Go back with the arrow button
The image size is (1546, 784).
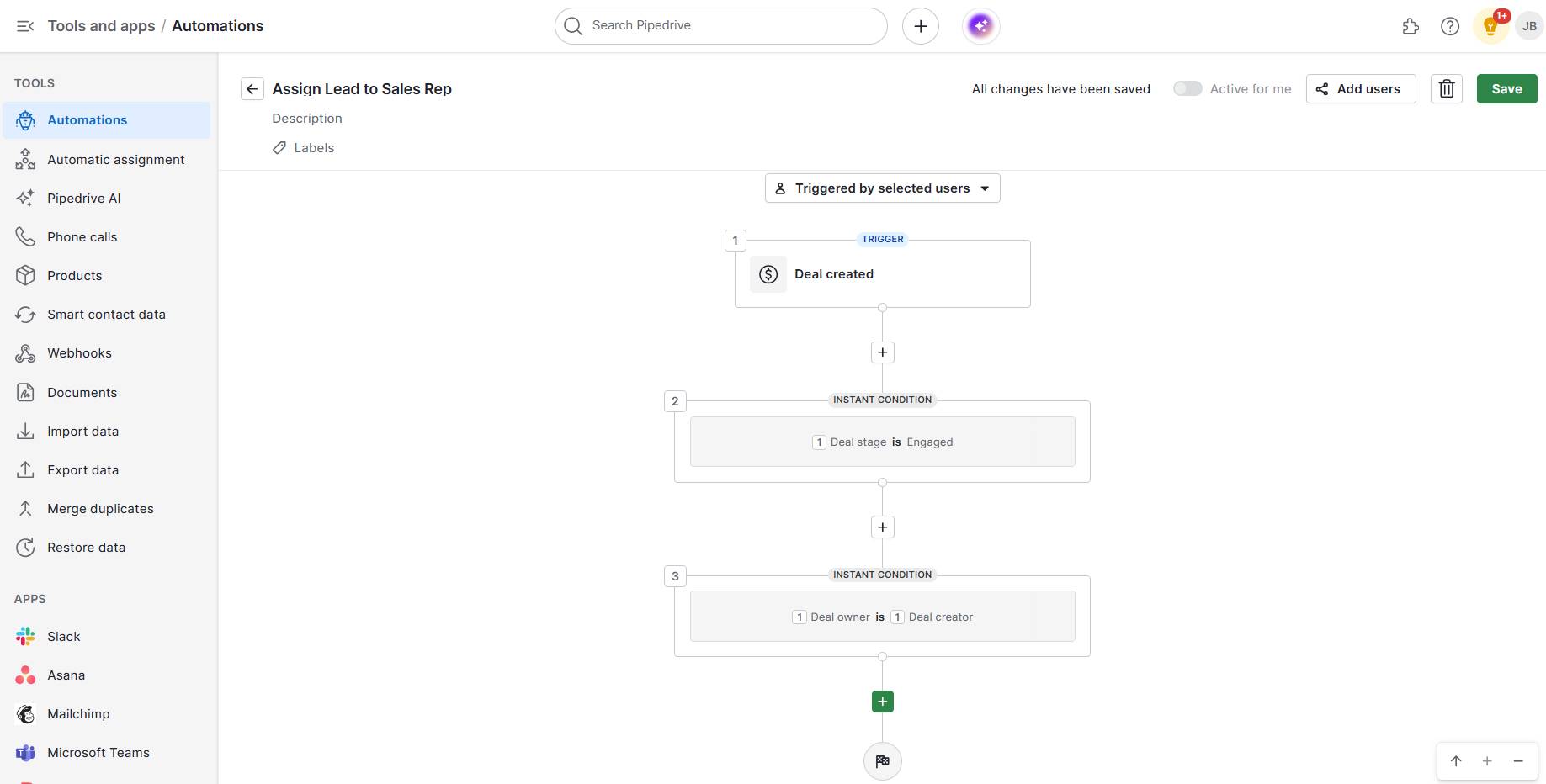(252, 89)
